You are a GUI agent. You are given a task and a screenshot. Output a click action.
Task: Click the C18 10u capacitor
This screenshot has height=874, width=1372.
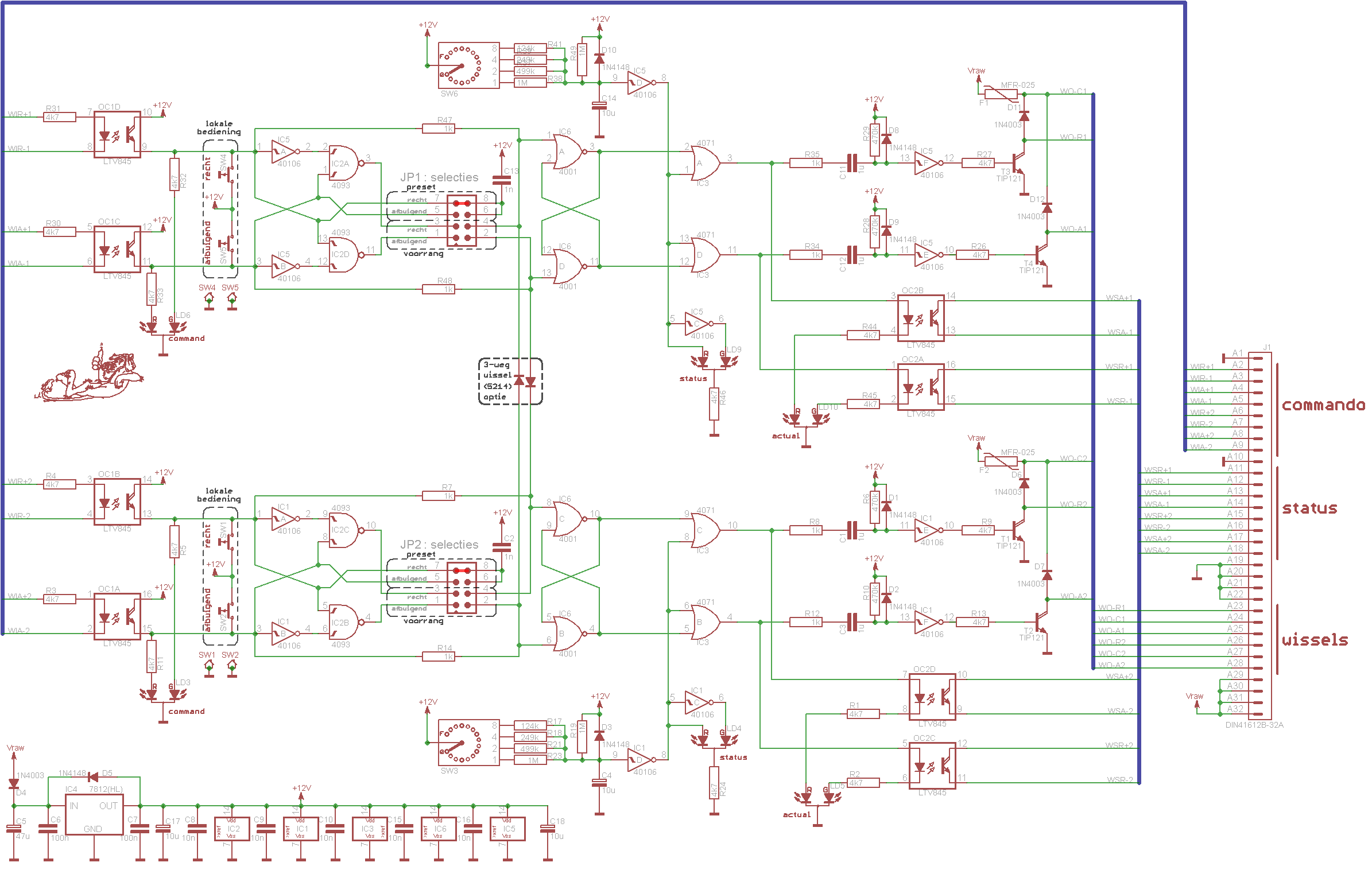pos(548,829)
